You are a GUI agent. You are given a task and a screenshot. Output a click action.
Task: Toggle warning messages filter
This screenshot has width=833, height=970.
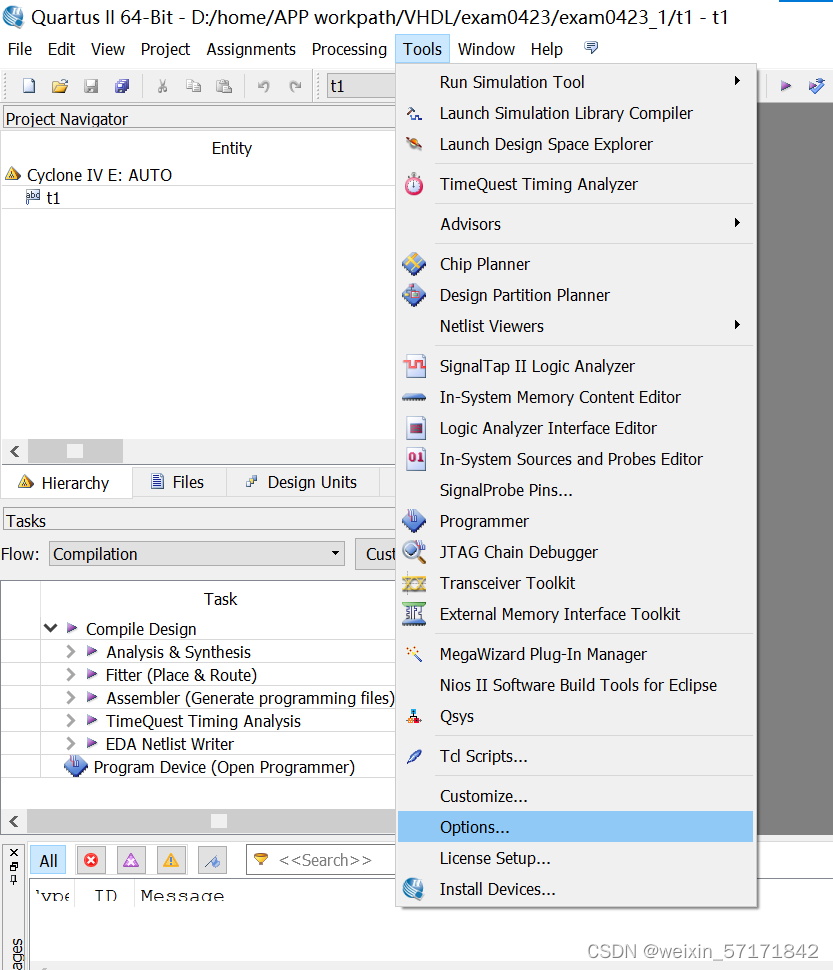coord(171,861)
